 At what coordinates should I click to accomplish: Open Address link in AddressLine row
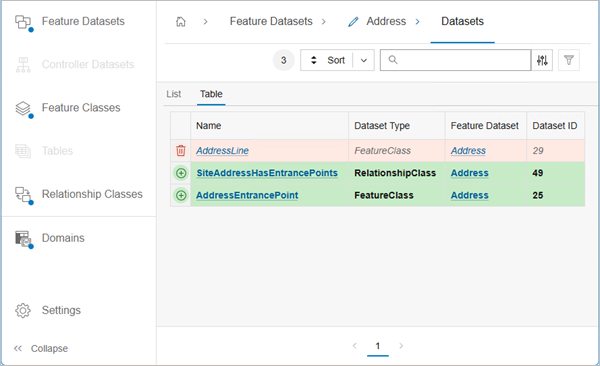pos(468,151)
